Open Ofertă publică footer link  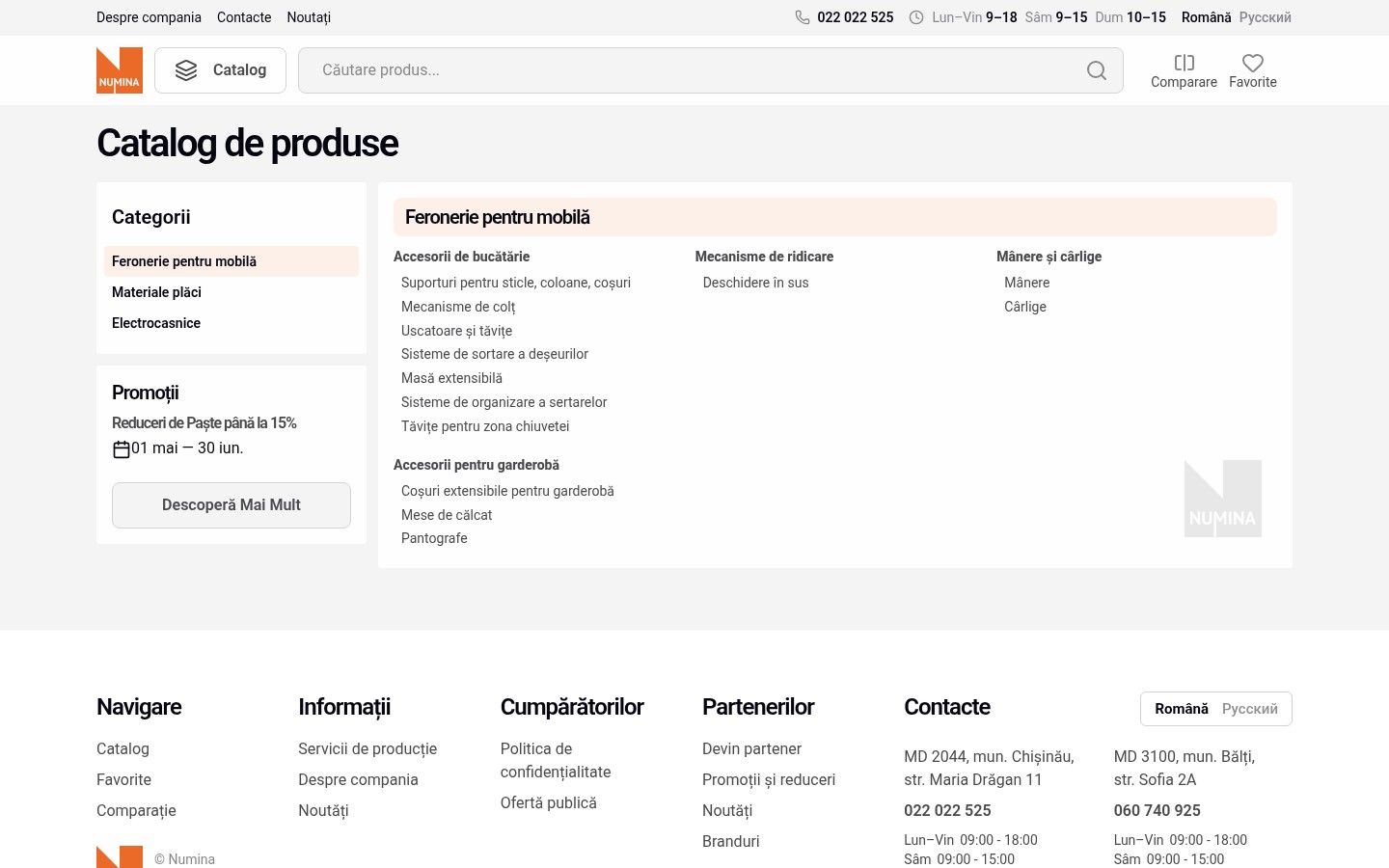click(x=549, y=802)
